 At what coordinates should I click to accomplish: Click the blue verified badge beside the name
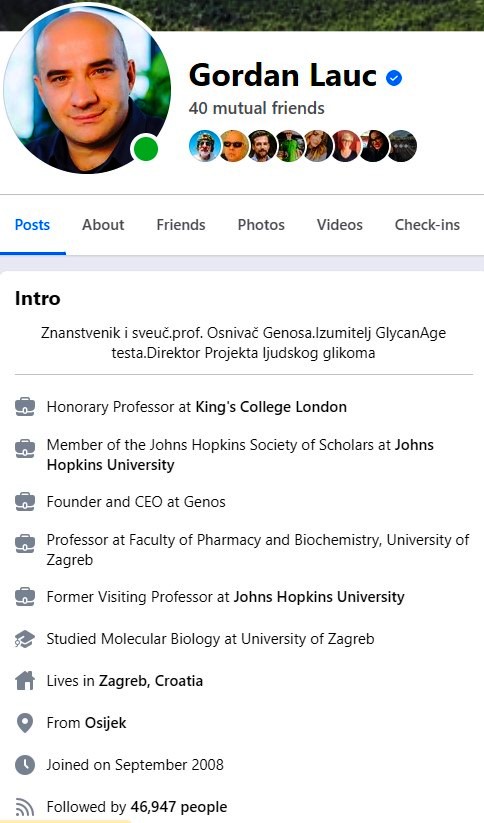394,78
